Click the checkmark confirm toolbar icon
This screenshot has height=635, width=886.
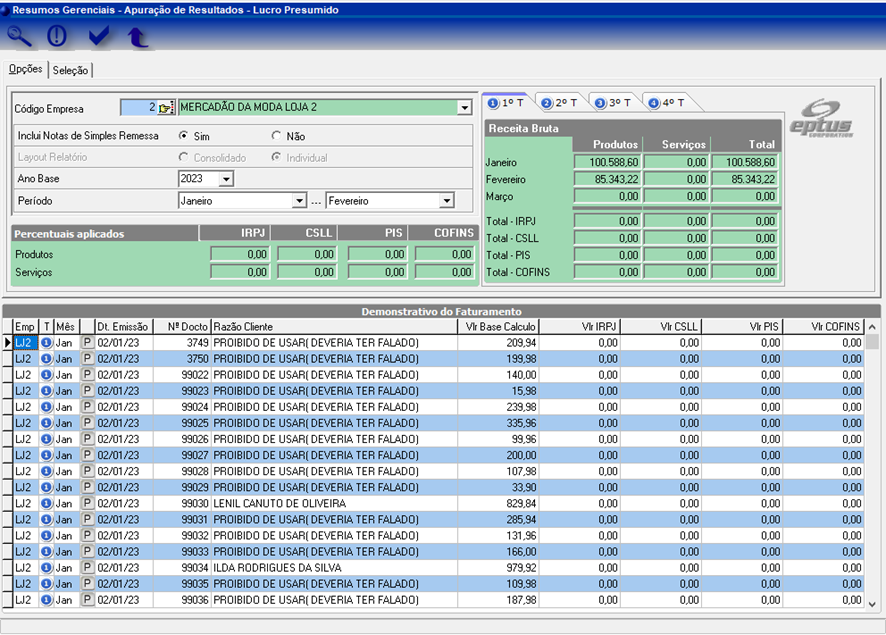coord(98,36)
